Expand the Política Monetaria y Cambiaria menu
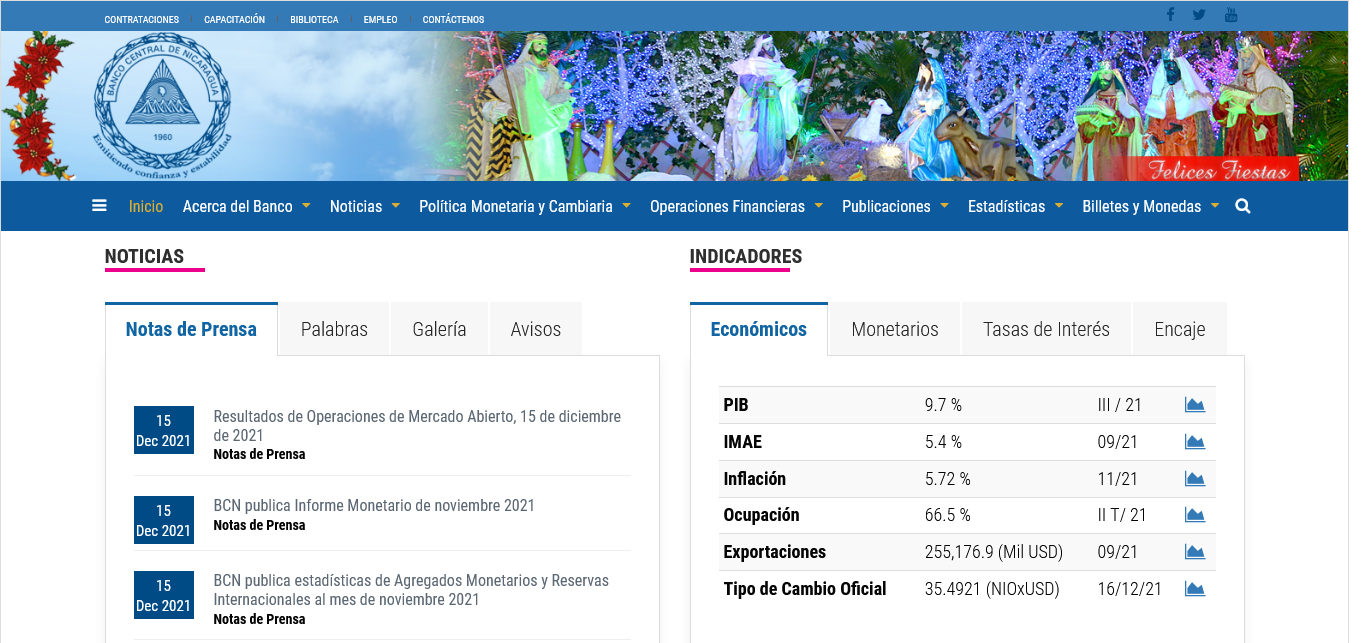This screenshot has height=643, width=1366. tap(524, 206)
